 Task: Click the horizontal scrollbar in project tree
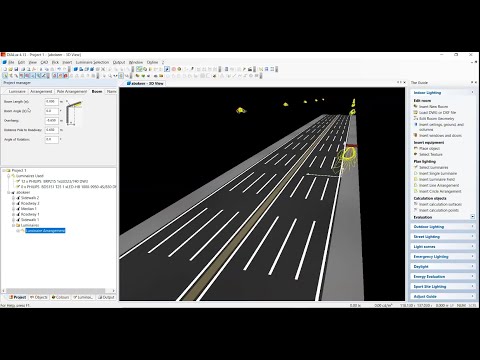[x=55, y=291]
